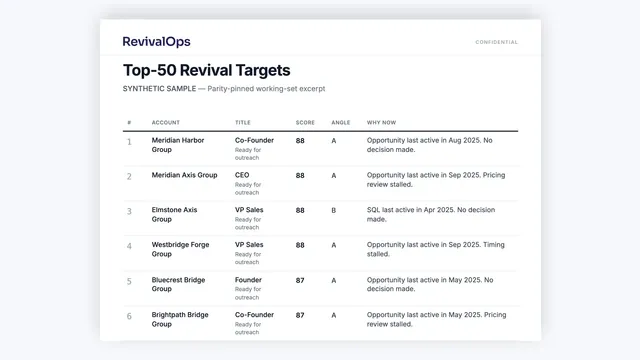Image resolution: width=640 pixels, height=360 pixels.
Task: Click row number 2
Action: pyautogui.click(x=129, y=177)
